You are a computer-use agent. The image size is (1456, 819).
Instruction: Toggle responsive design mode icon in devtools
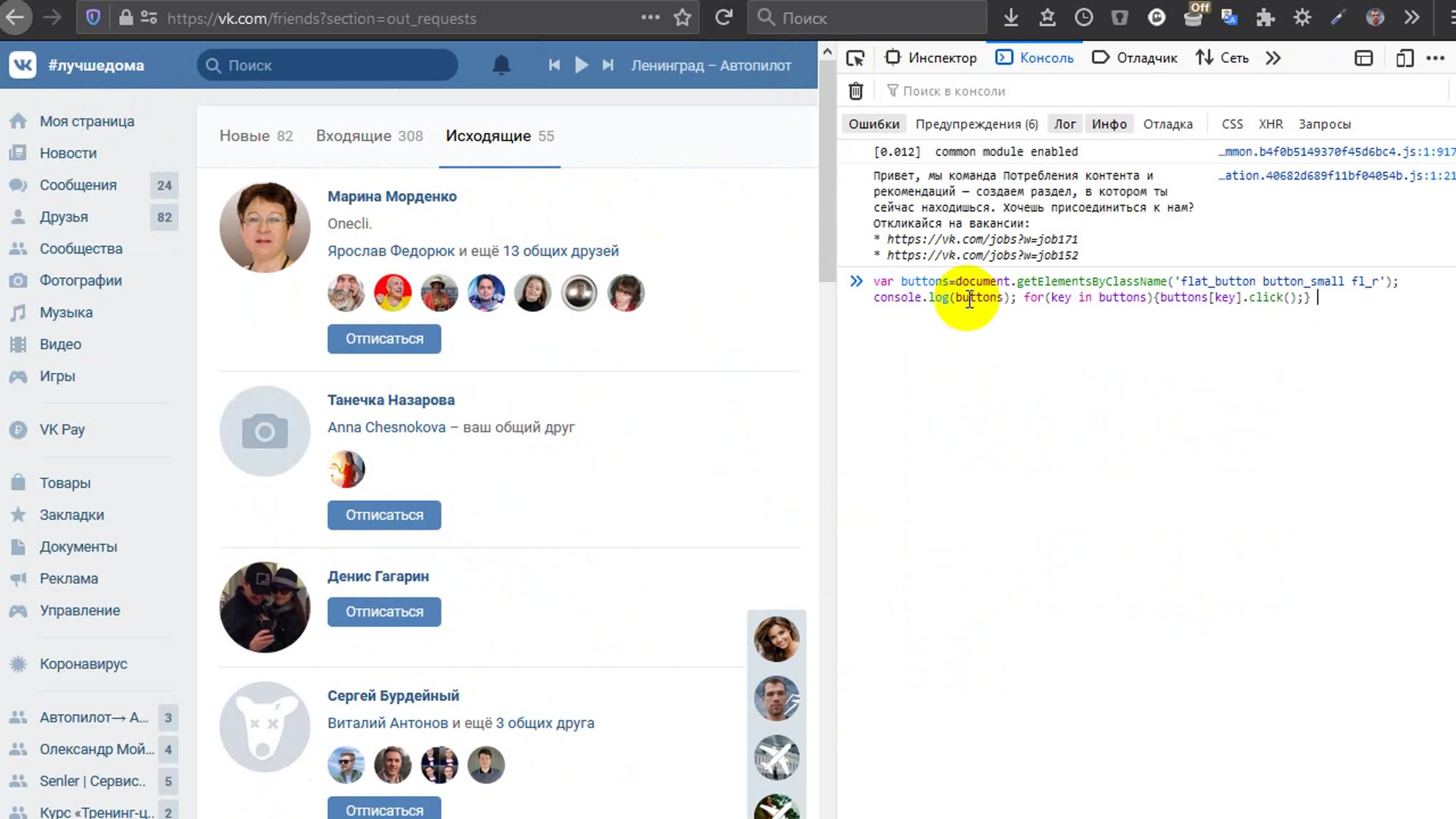[1404, 58]
